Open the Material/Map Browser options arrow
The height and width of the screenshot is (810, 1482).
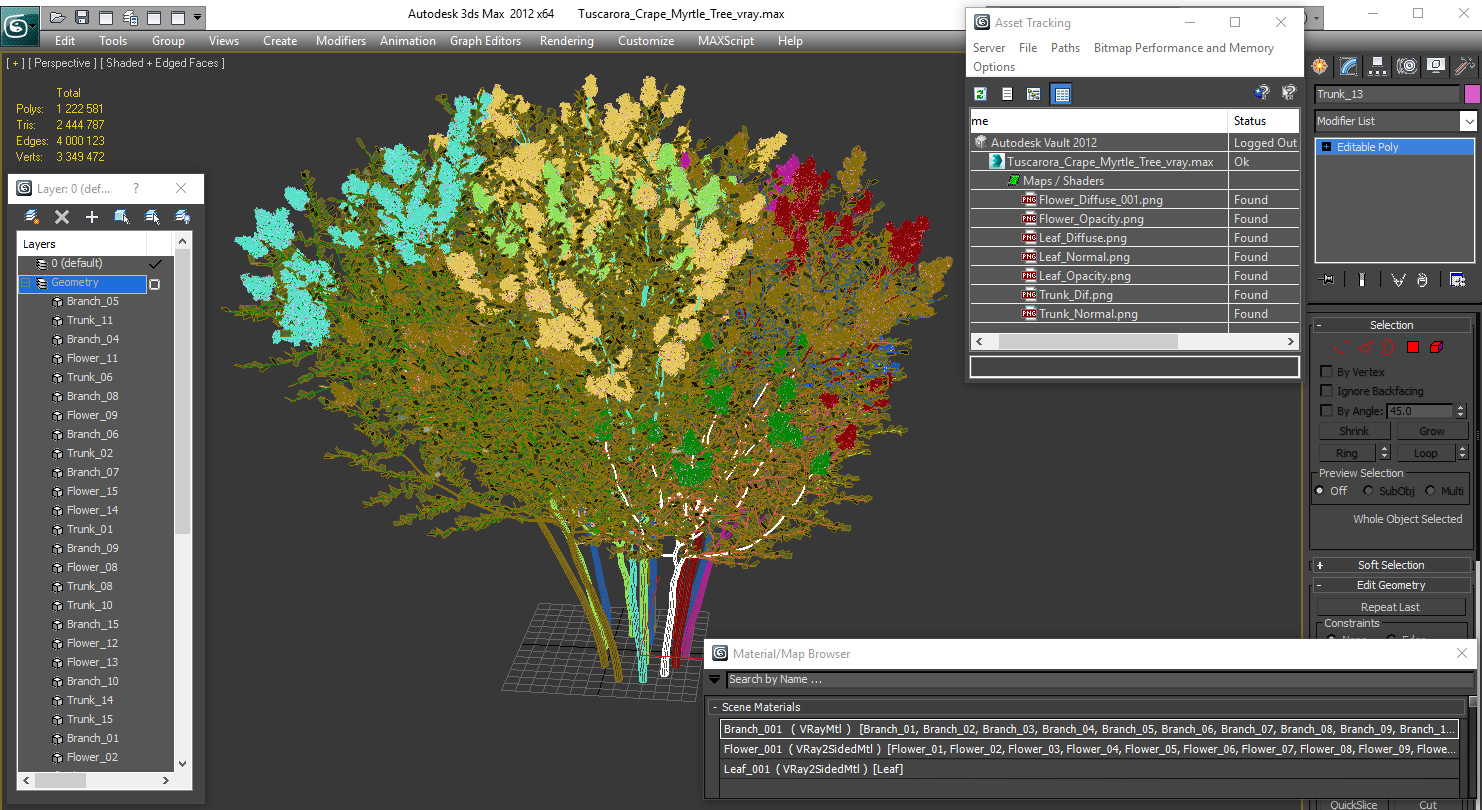(715, 680)
